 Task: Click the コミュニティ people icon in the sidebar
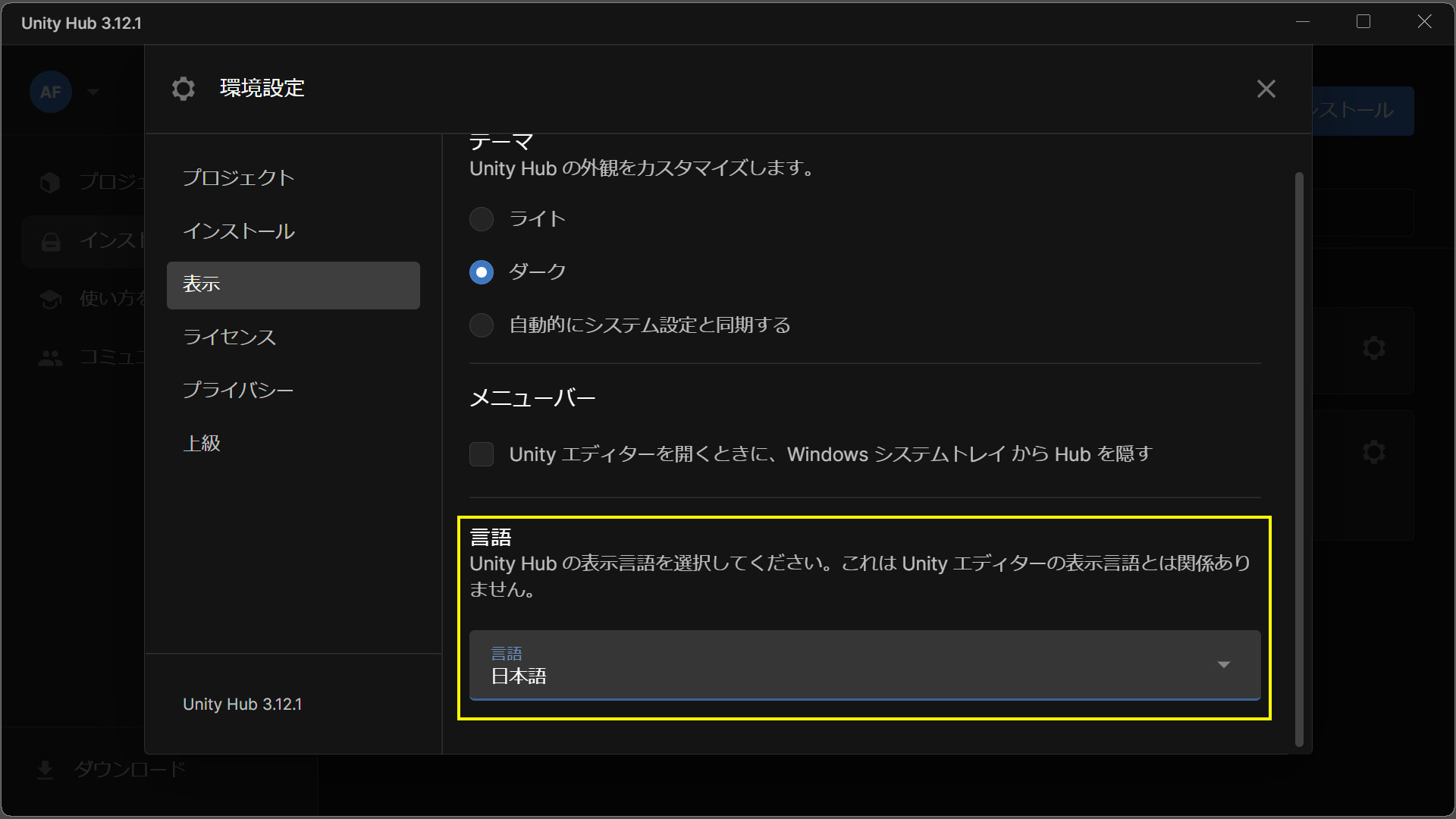(50, 358)
